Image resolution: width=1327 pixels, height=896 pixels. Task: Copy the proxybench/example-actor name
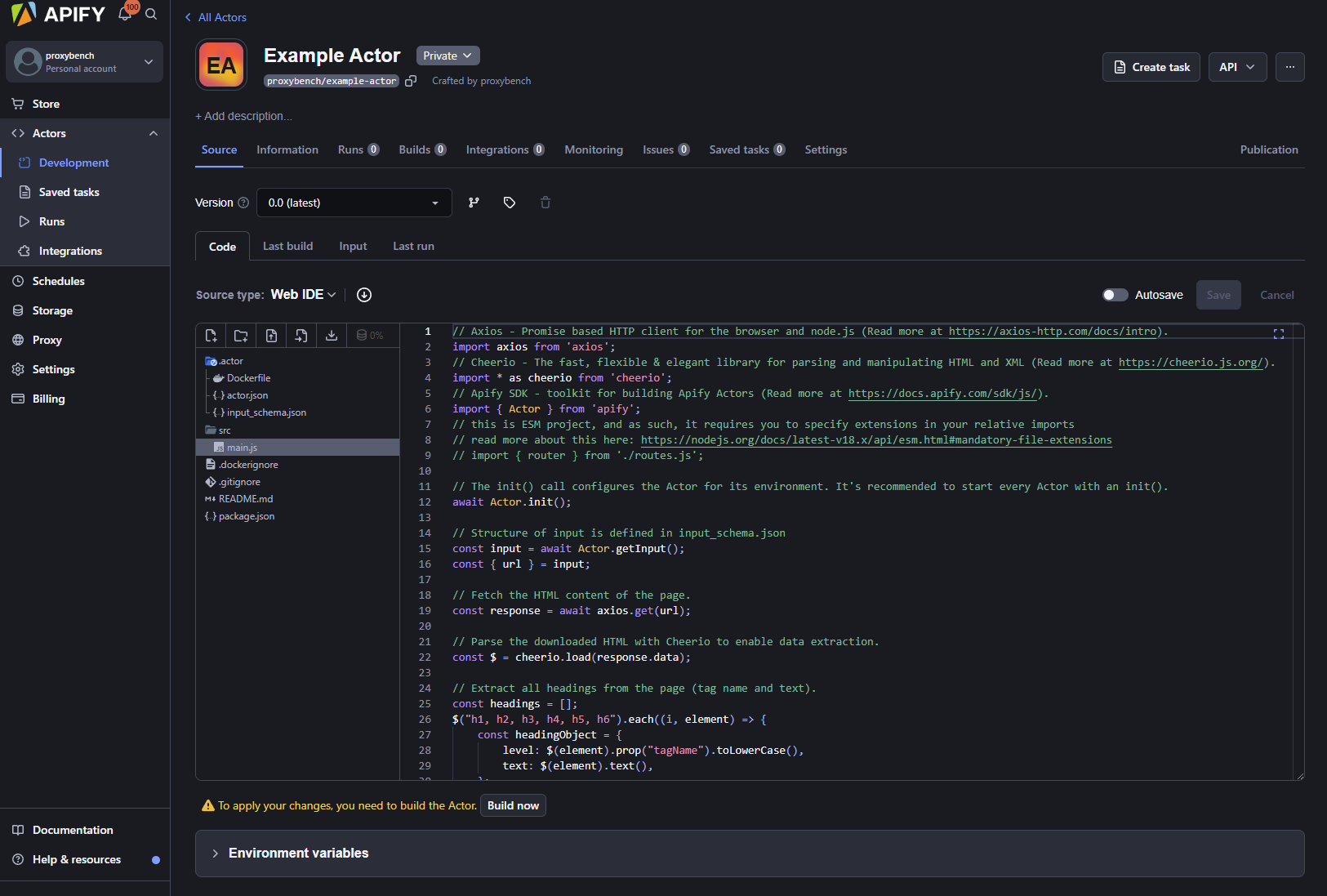(412, 81)
